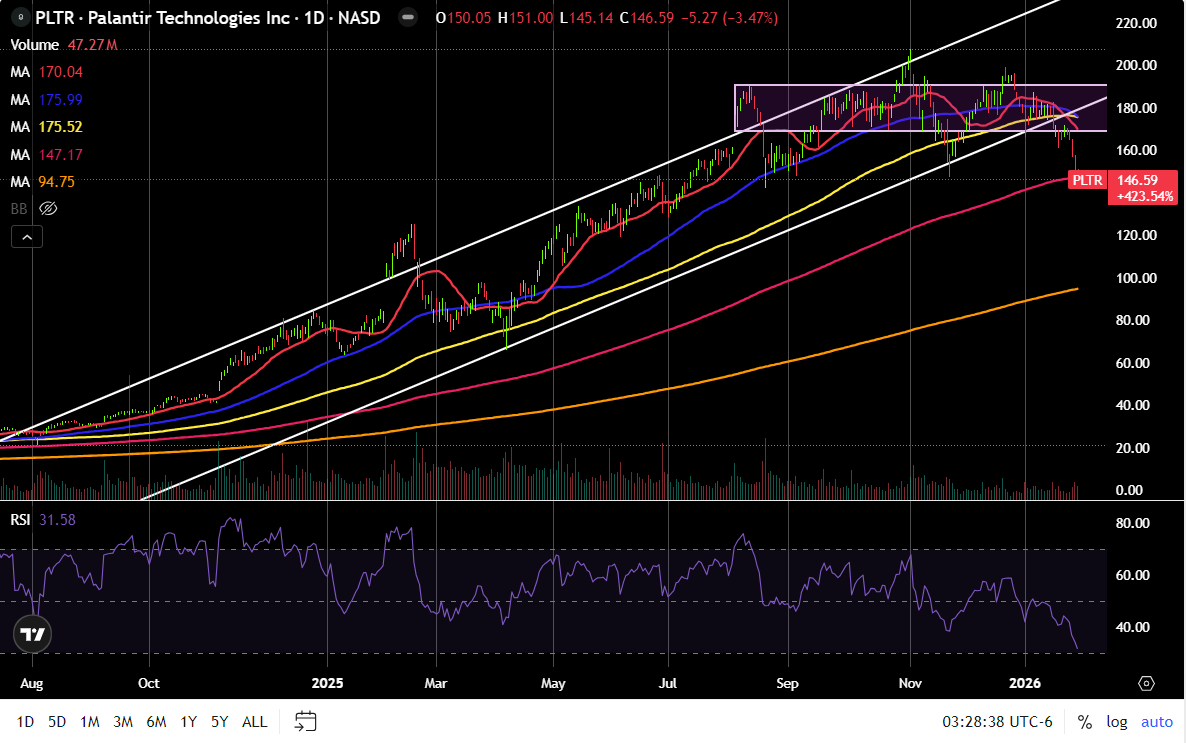Select the 1D time range
Image resolution: width=1186 pixels, height=743 pixels.
tap(25, 722)
